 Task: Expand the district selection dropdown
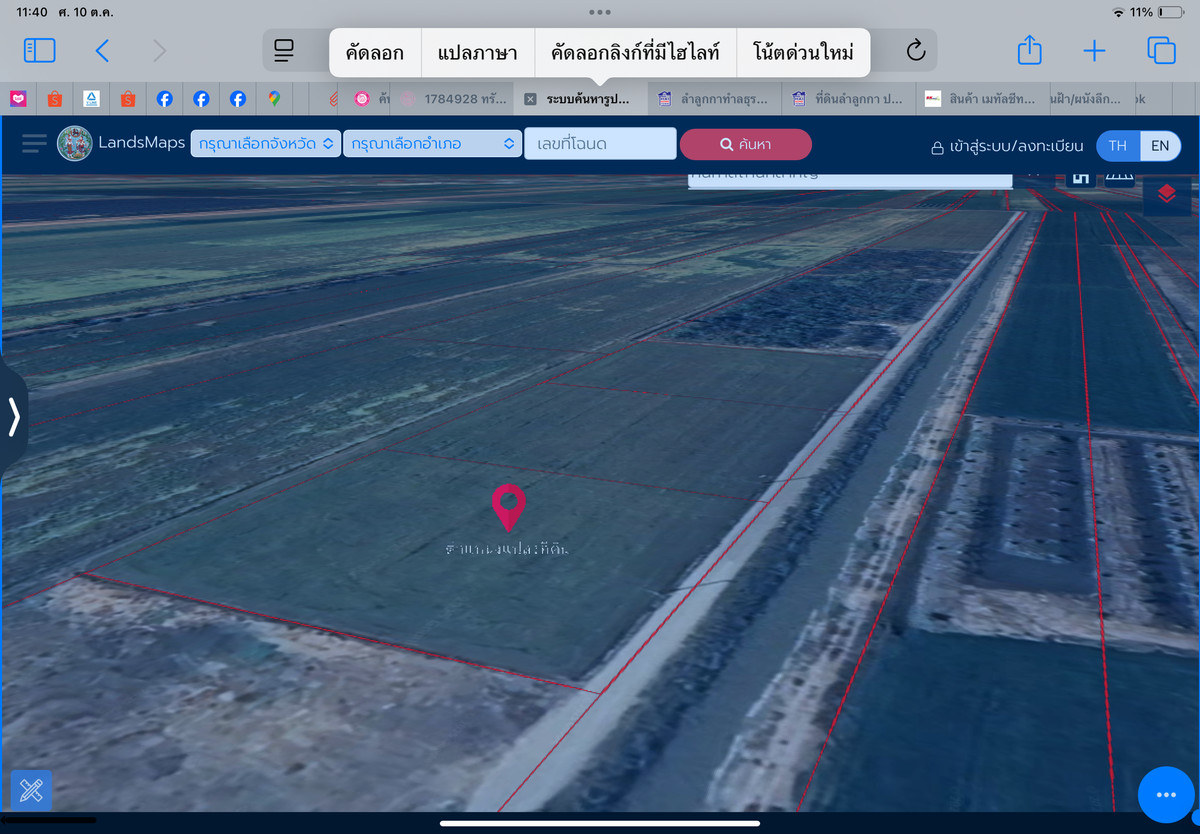pos(431,144)
